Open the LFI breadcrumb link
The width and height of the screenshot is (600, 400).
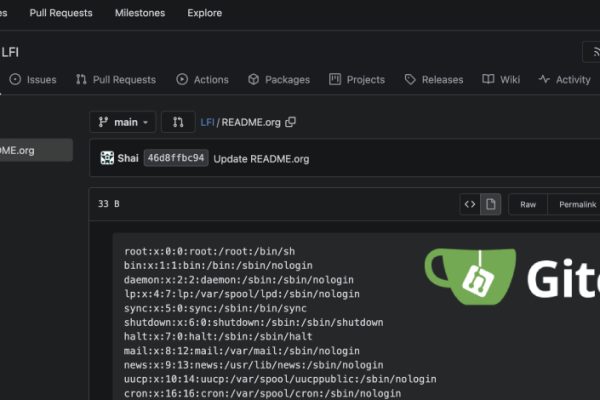click(x=207, y=122)
